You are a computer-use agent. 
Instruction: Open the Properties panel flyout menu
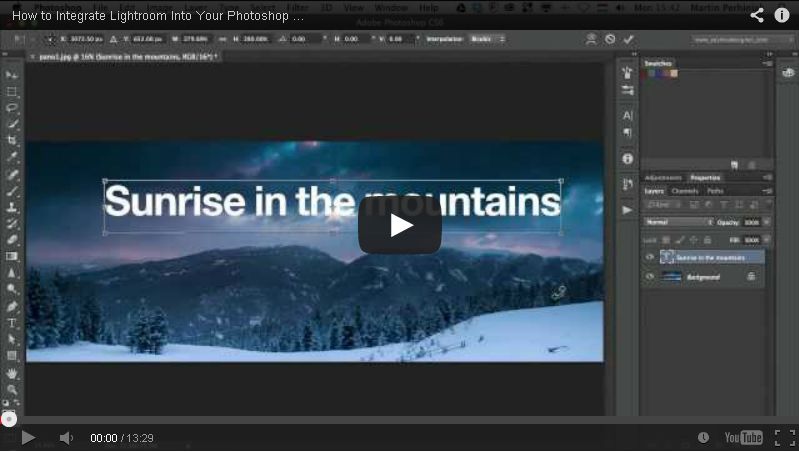click(768, 177)
